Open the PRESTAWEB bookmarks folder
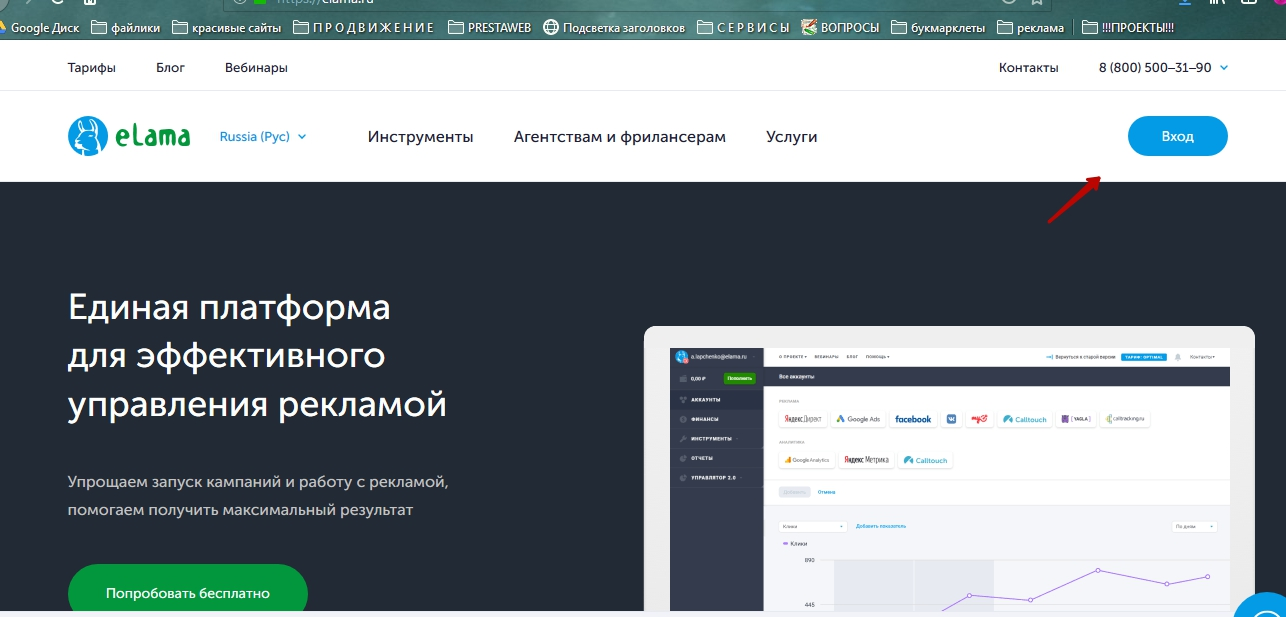The width and height of the screenshot is (1286, 617). pos(489,27)
